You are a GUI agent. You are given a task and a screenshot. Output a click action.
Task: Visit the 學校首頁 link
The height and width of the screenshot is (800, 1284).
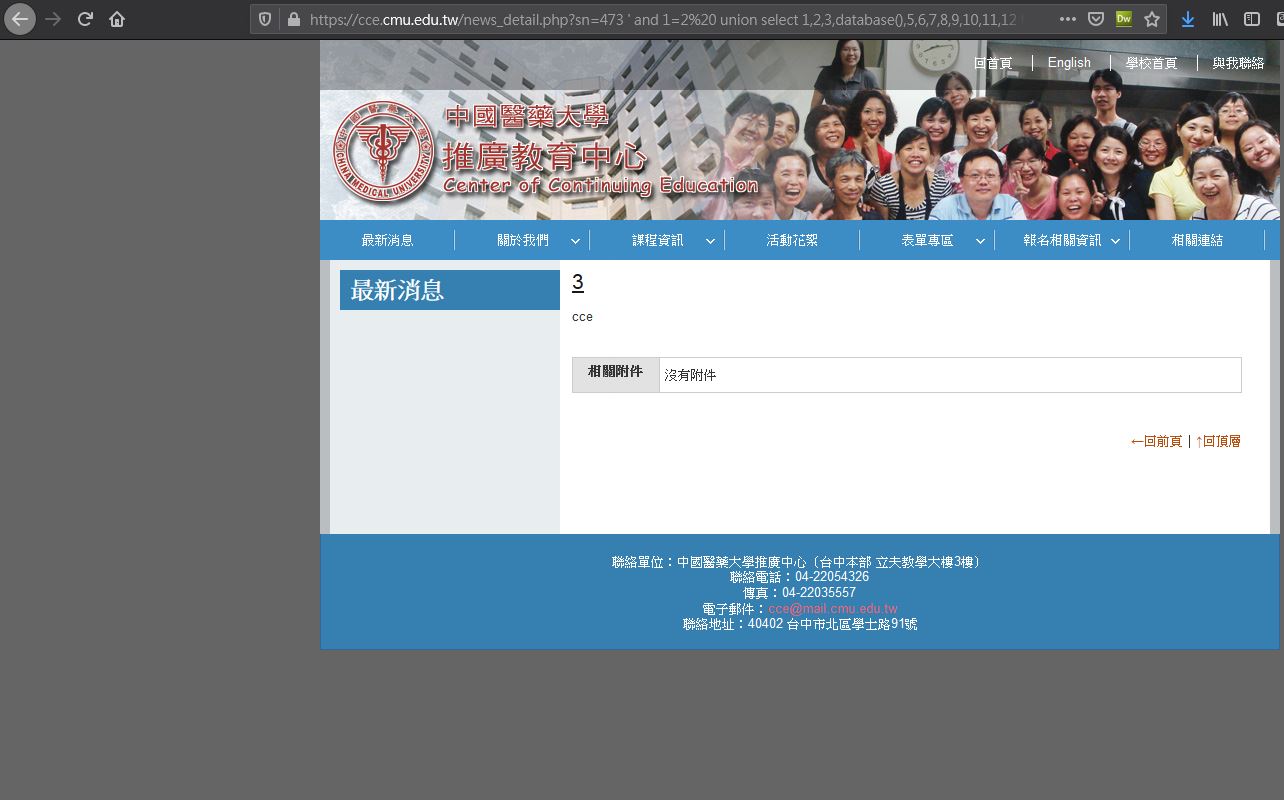(1151, 63)
